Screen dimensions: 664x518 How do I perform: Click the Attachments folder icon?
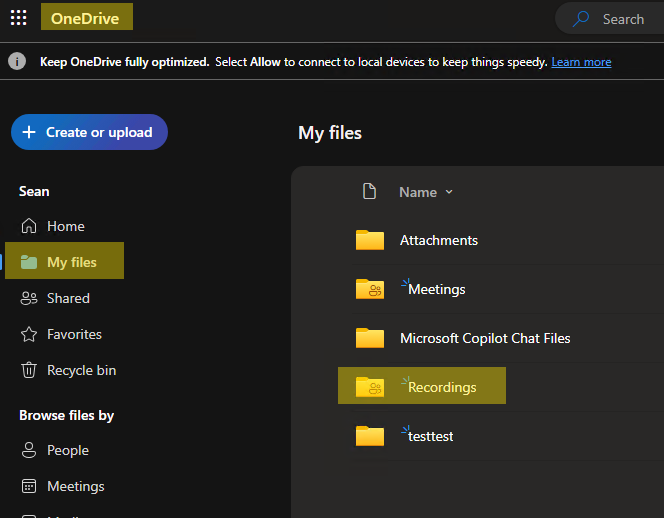pos(370,240)
